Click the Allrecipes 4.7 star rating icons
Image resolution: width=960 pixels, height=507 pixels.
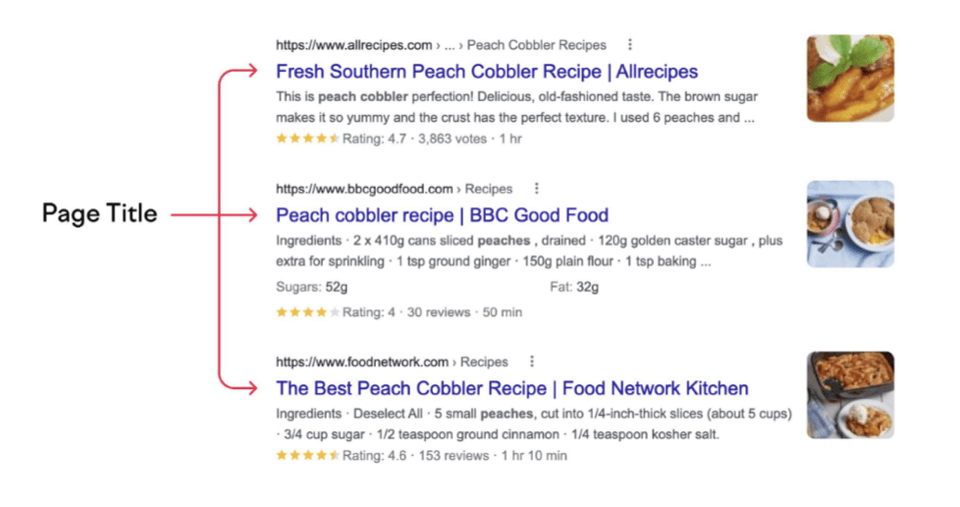[307, 139]
